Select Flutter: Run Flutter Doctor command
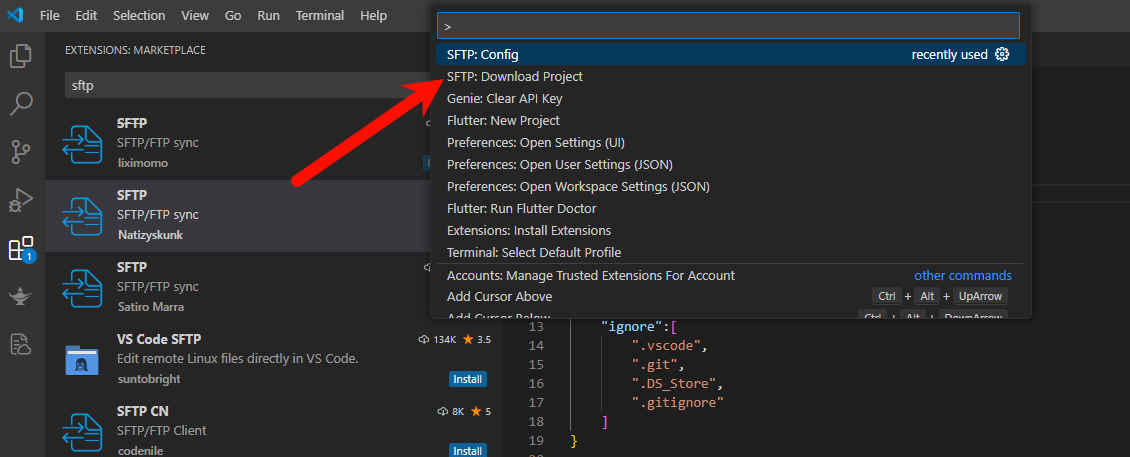Viewport: 1130px width, 457px height. pyautogui.click(x=731, y=208)
